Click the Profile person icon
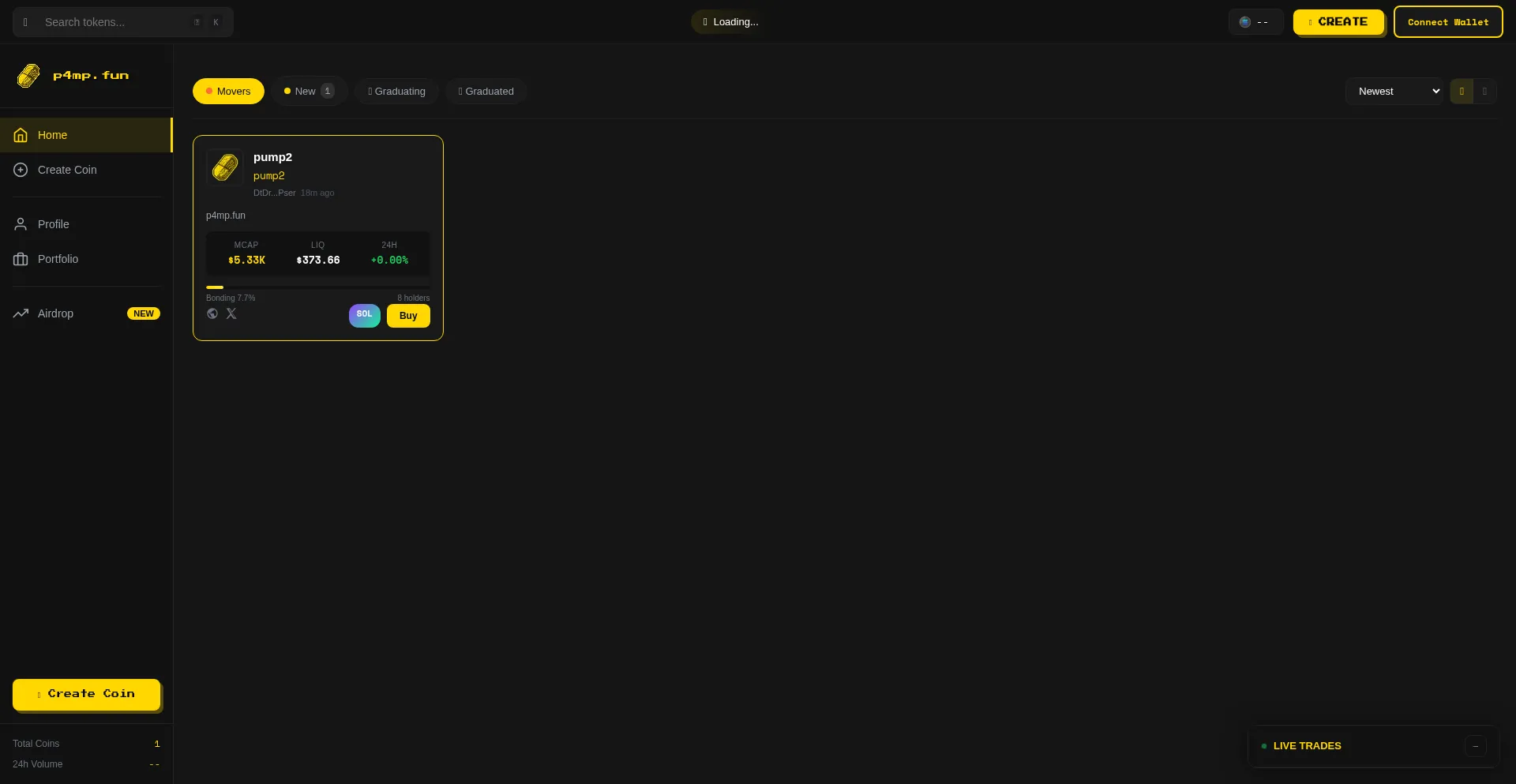The image size is (1516, 784). [21, 224]
